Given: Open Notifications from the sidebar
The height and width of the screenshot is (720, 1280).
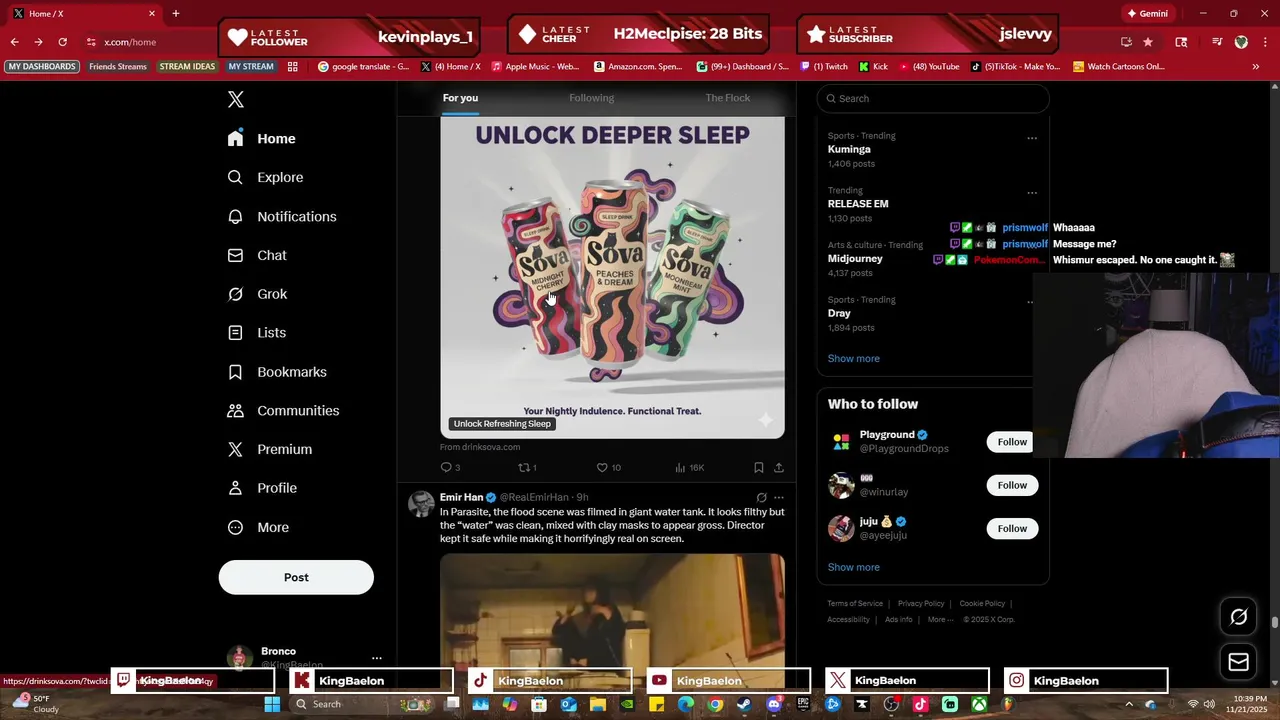Looking at the screenshot, I should tap(282, 216).
